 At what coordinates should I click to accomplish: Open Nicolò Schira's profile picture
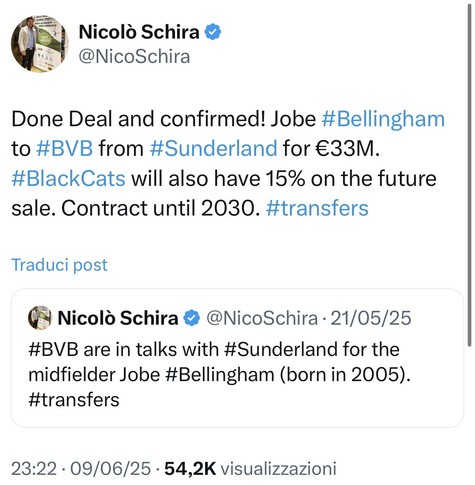tap(39, 44)
